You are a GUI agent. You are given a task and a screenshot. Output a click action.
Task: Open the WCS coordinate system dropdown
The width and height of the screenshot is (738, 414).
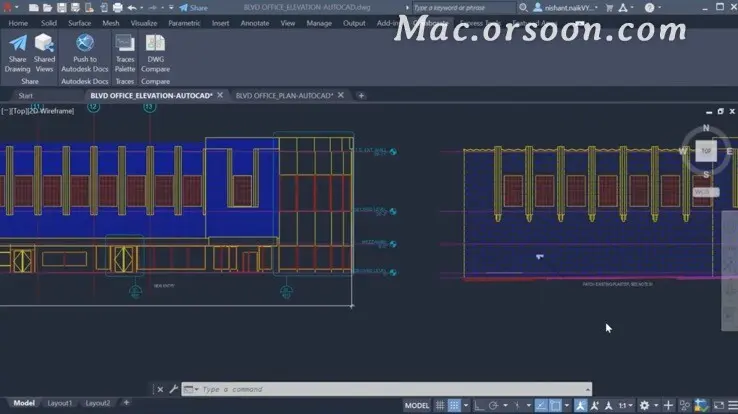coord(706,192)
